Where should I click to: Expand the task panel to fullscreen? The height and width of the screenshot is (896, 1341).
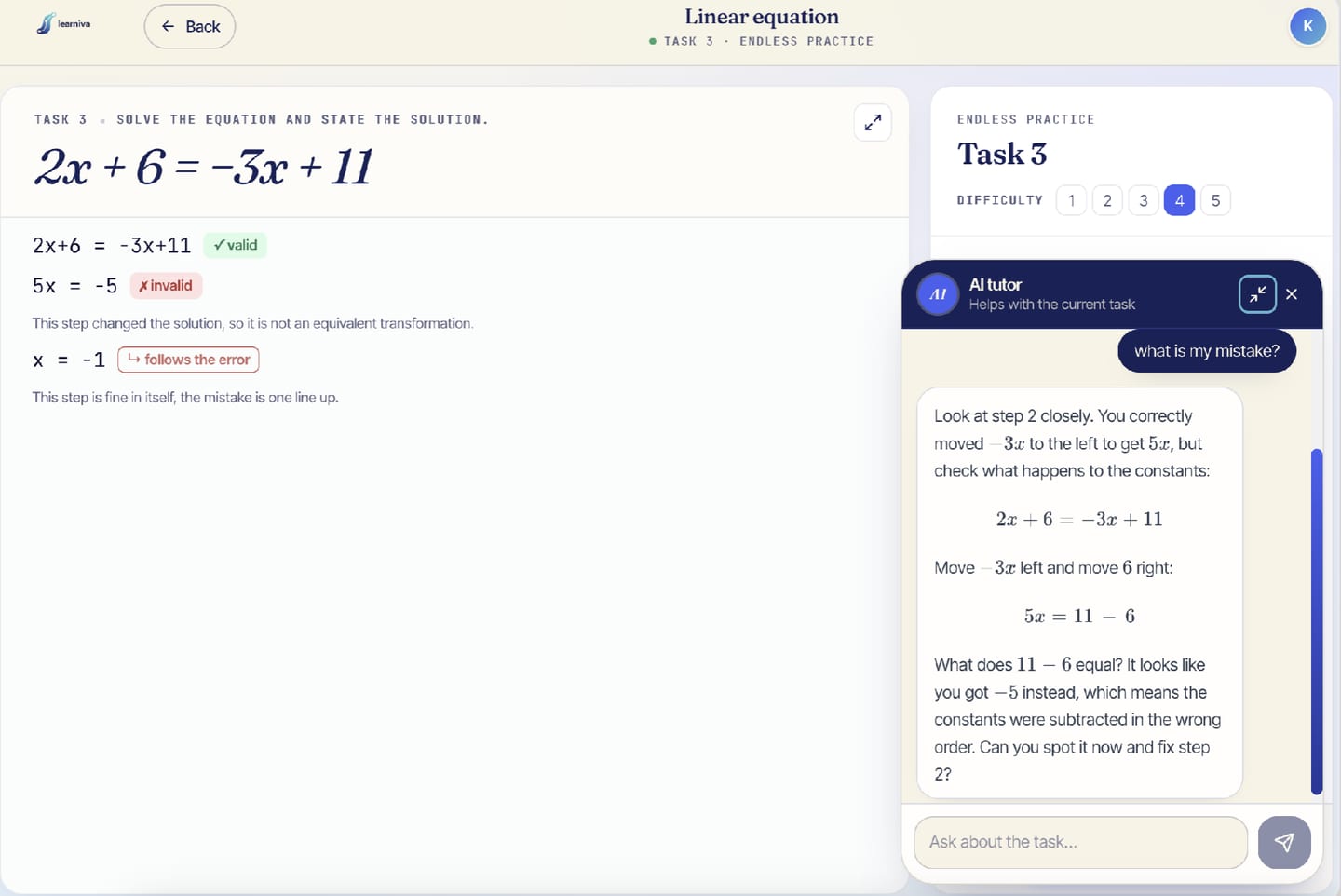click(873, 123)
